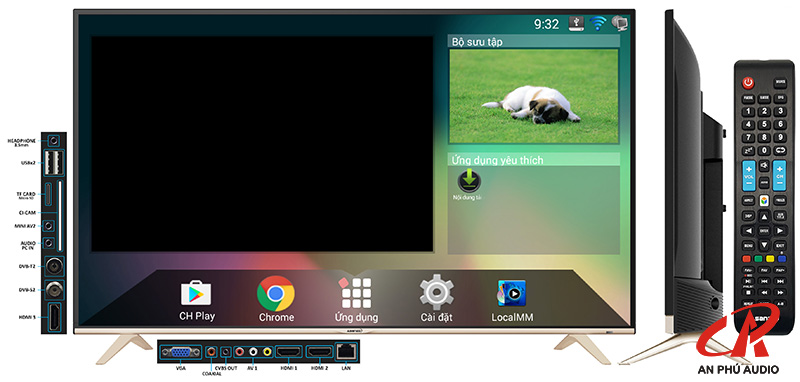
Task: Click the USB status icon
Action: click(577, 23)
